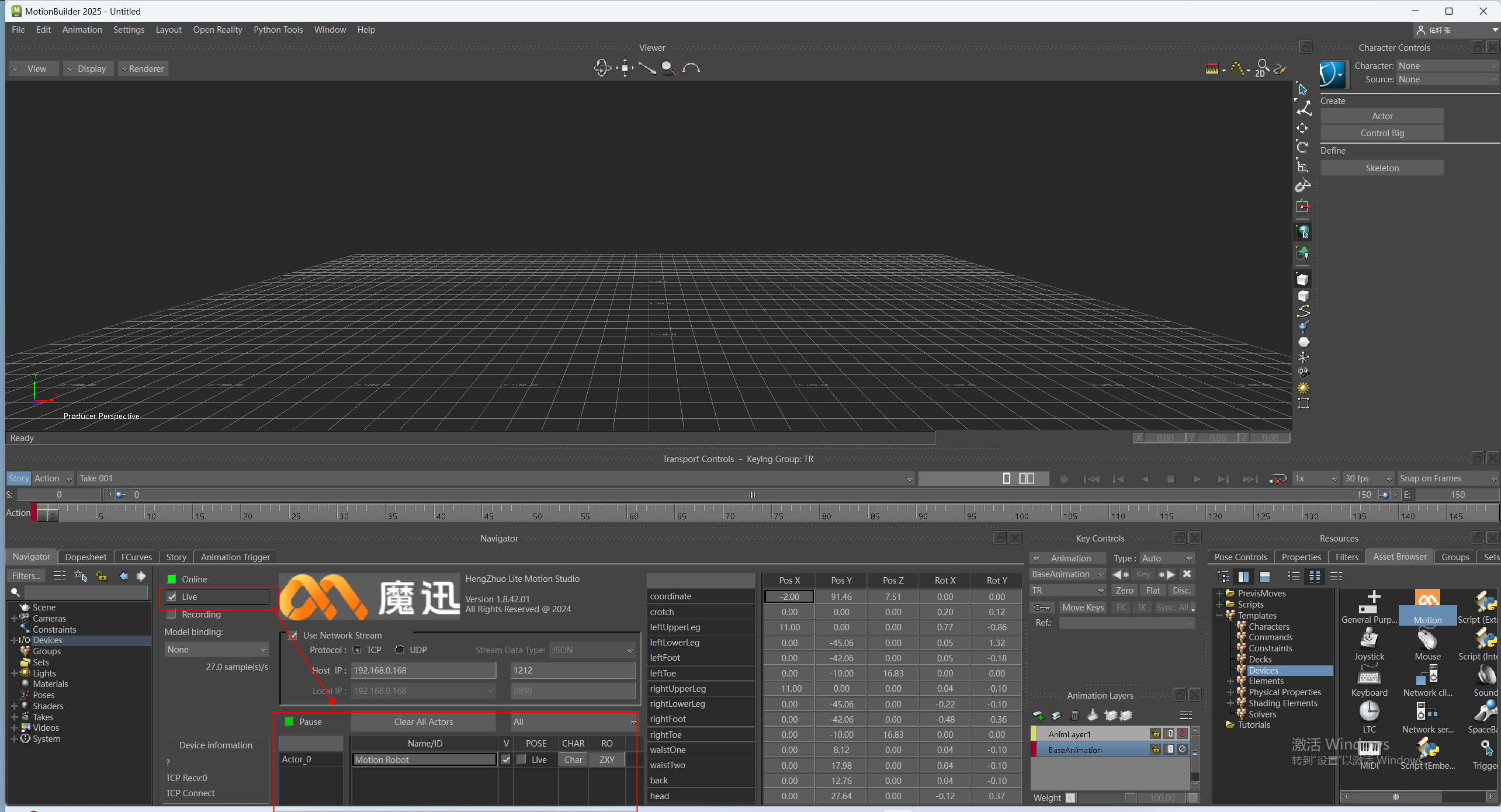Open the Model binding None dropdown
This screenshot has width=1501, height=812.
[x=216, y=650]
